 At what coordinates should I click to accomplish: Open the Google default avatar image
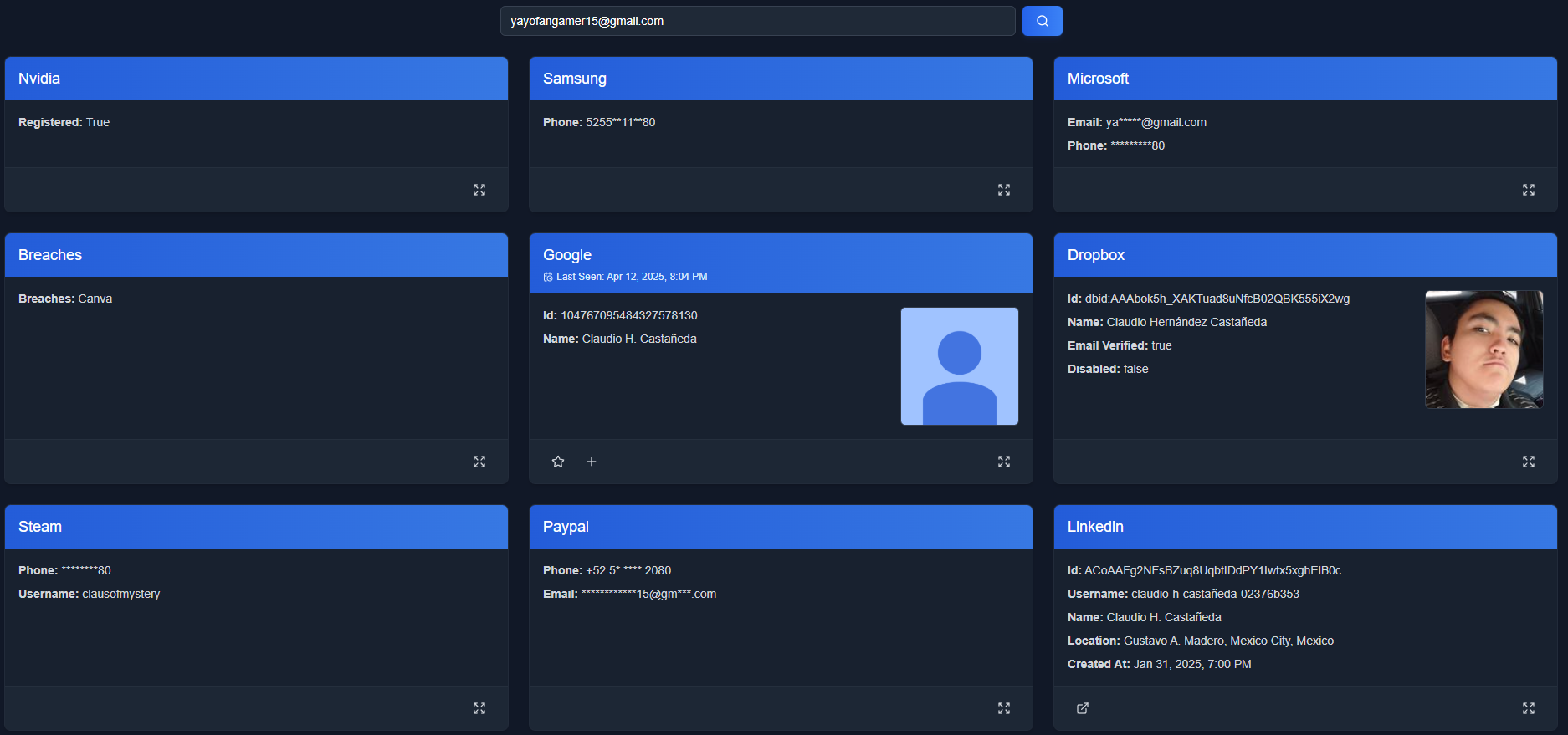point(960,366)
